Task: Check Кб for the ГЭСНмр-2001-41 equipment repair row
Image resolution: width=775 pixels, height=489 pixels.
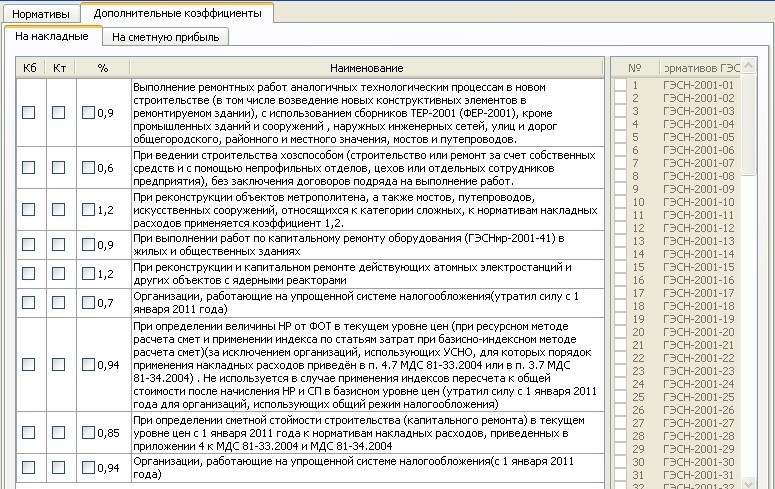Action: (x=28, y=245)
